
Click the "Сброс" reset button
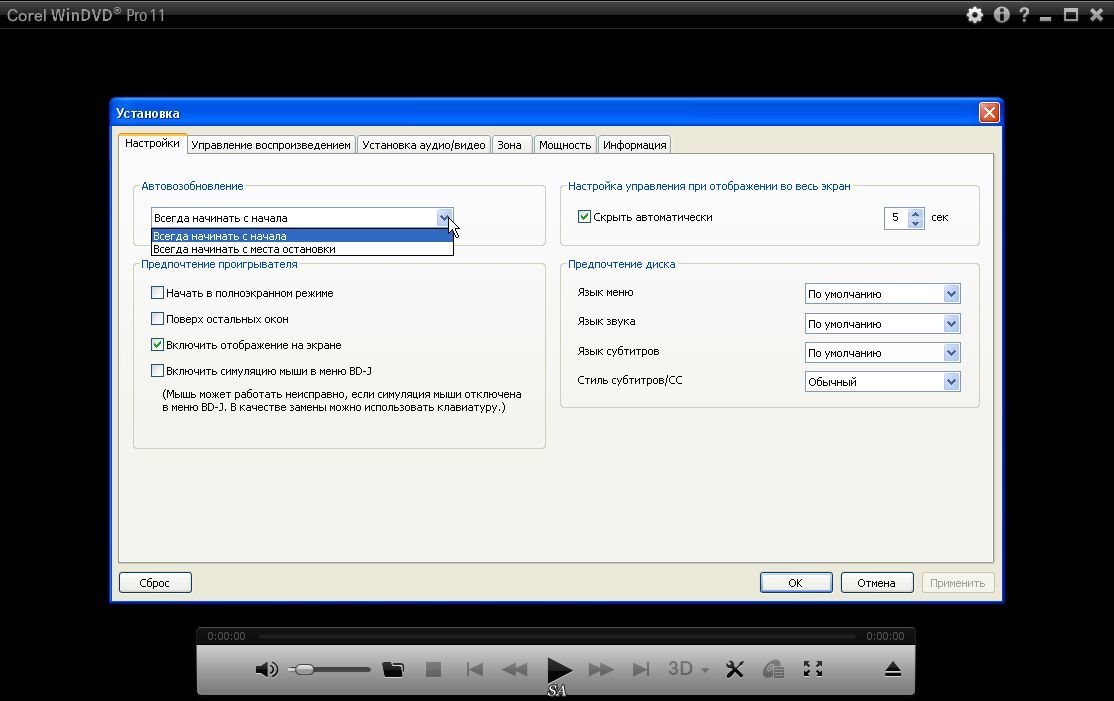155,583
